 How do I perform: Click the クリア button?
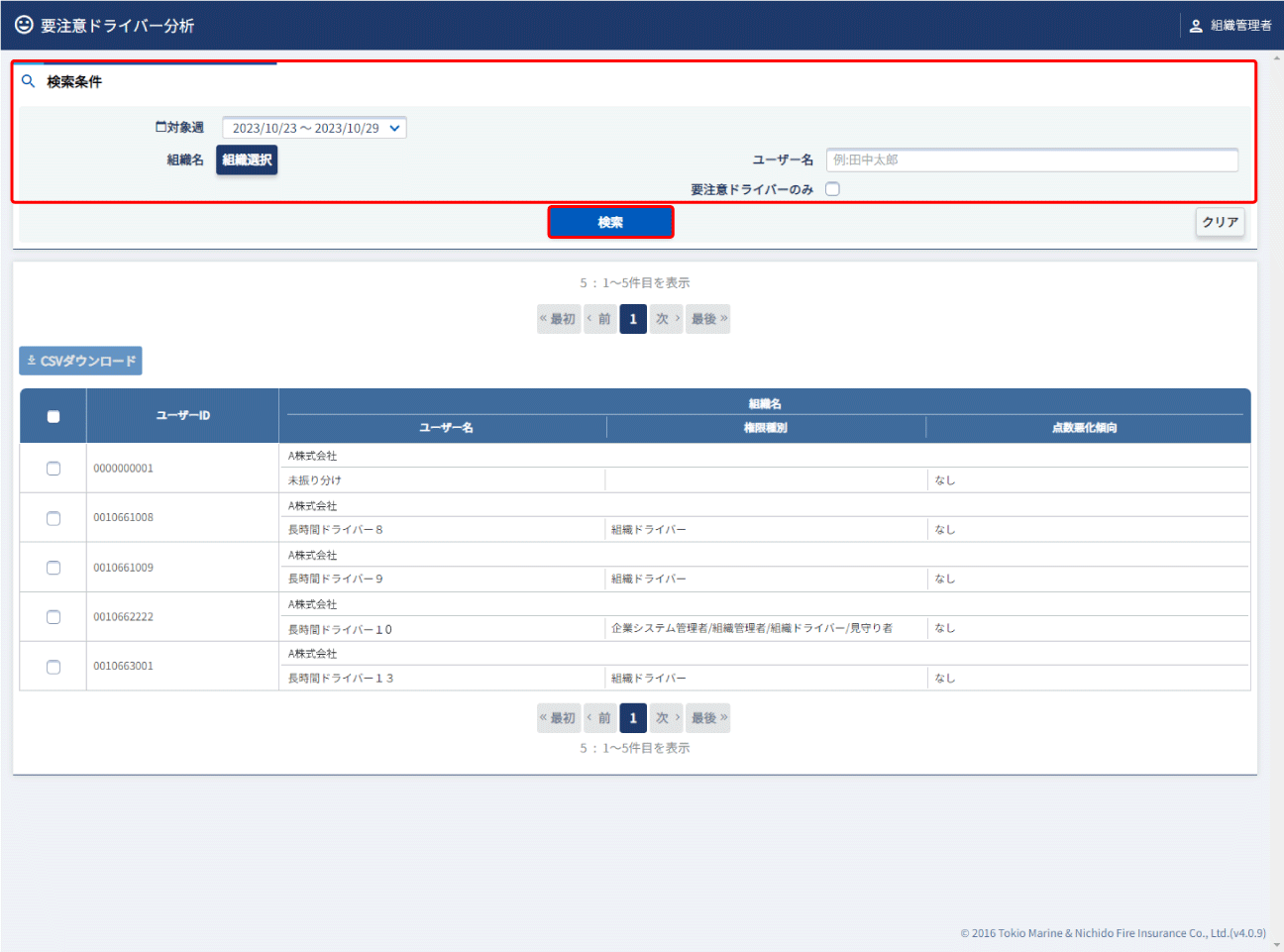point(1220,222)
